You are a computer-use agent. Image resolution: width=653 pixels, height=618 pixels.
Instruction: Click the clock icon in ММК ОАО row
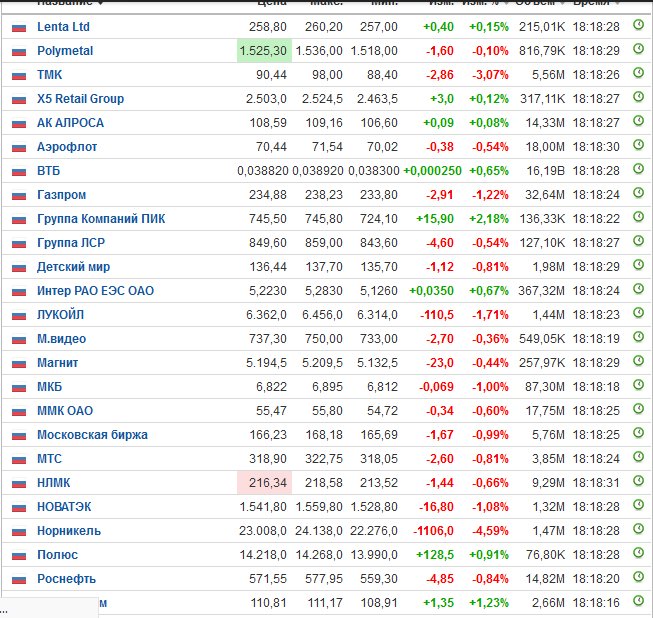point(638,409)
